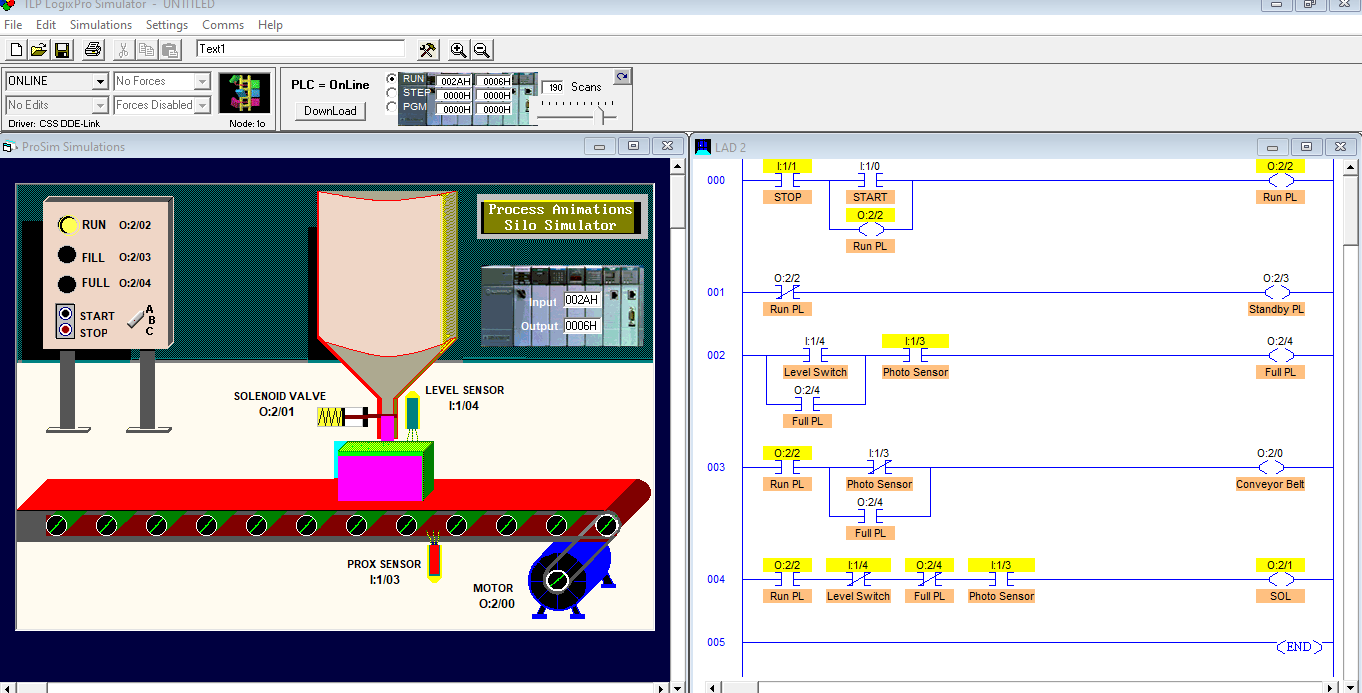Click the START contact on rung 000
The image size is (1362, 693).
870,181
